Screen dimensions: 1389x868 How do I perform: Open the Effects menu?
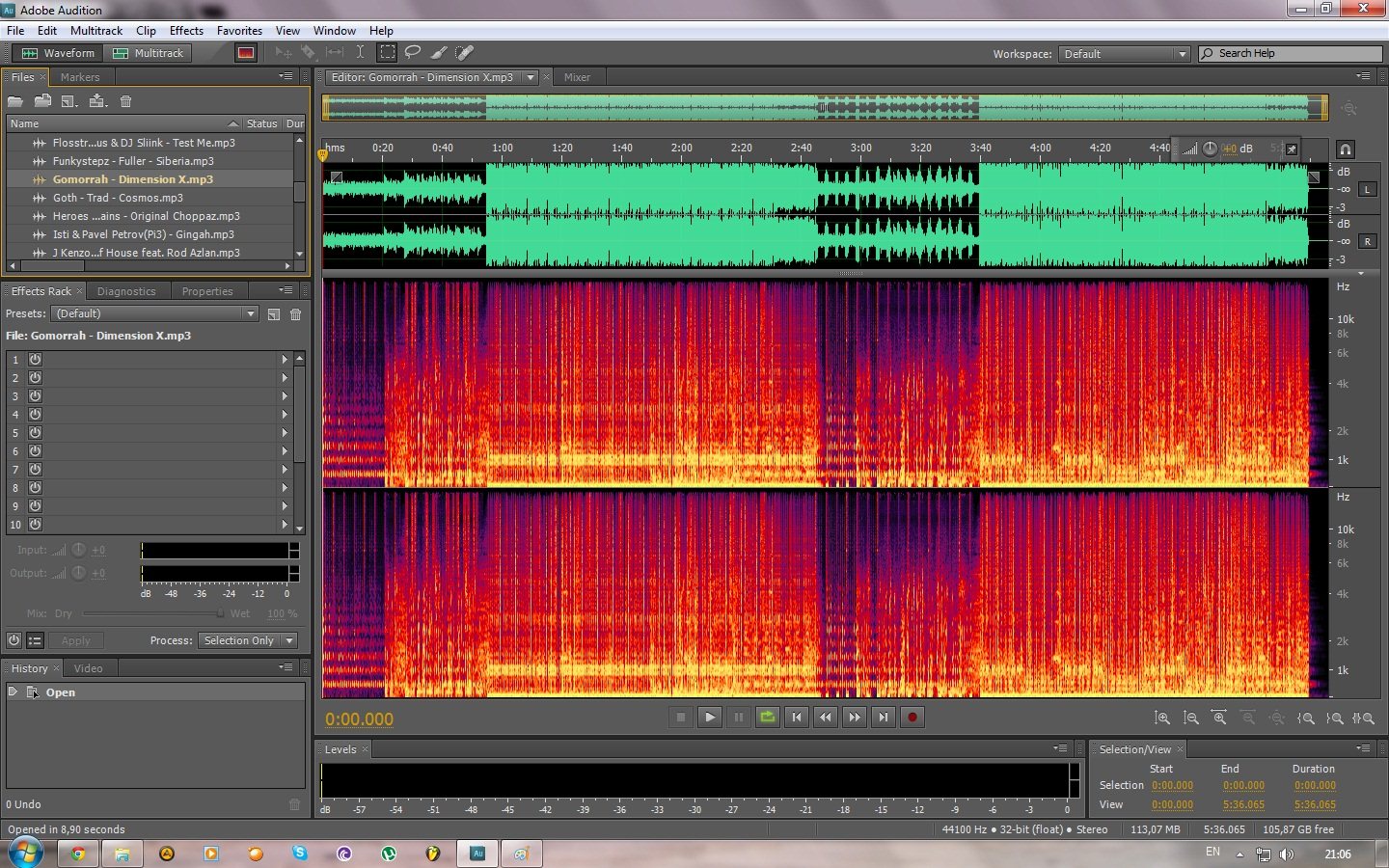[186, 31]
